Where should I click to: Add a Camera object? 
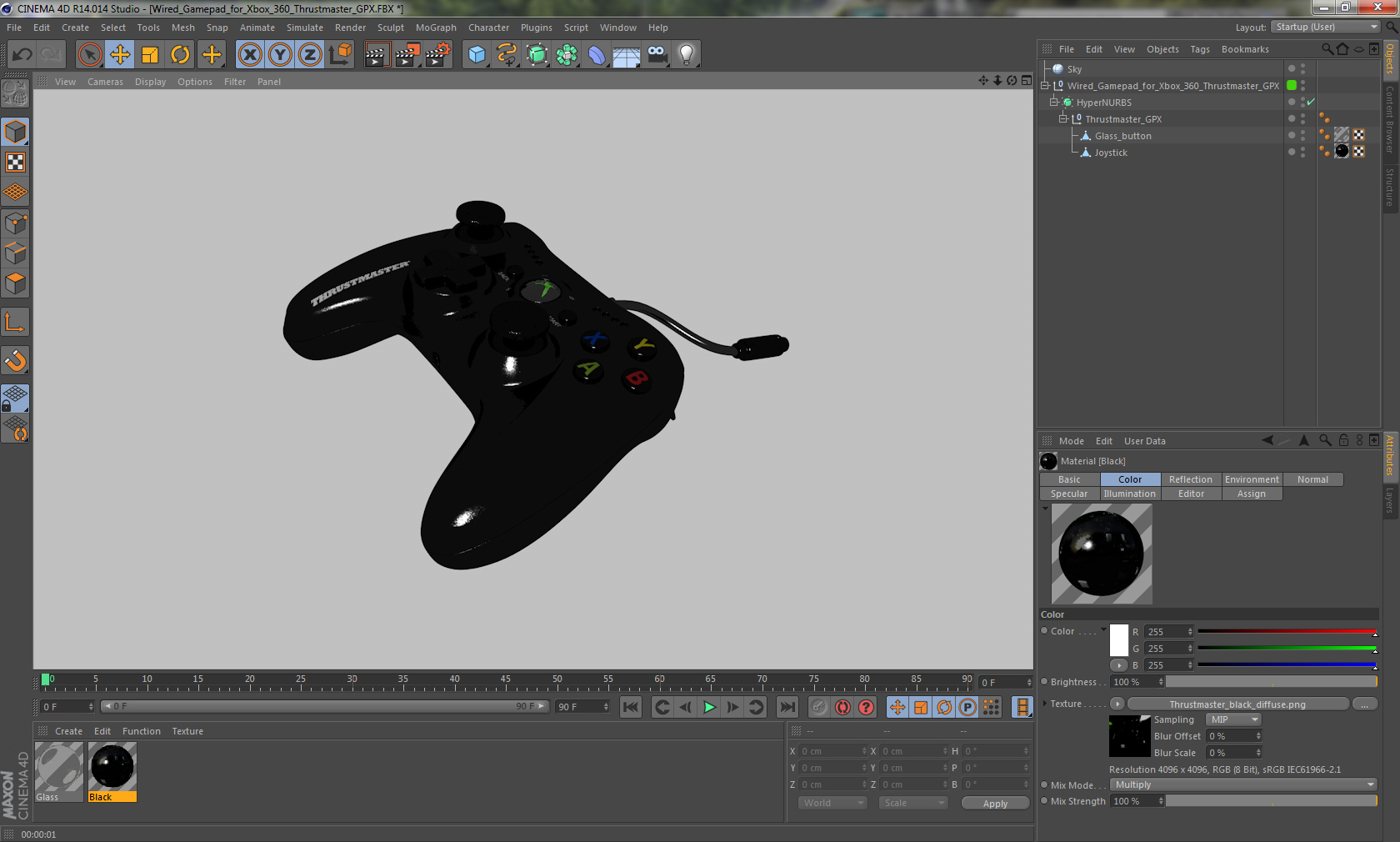657,55
